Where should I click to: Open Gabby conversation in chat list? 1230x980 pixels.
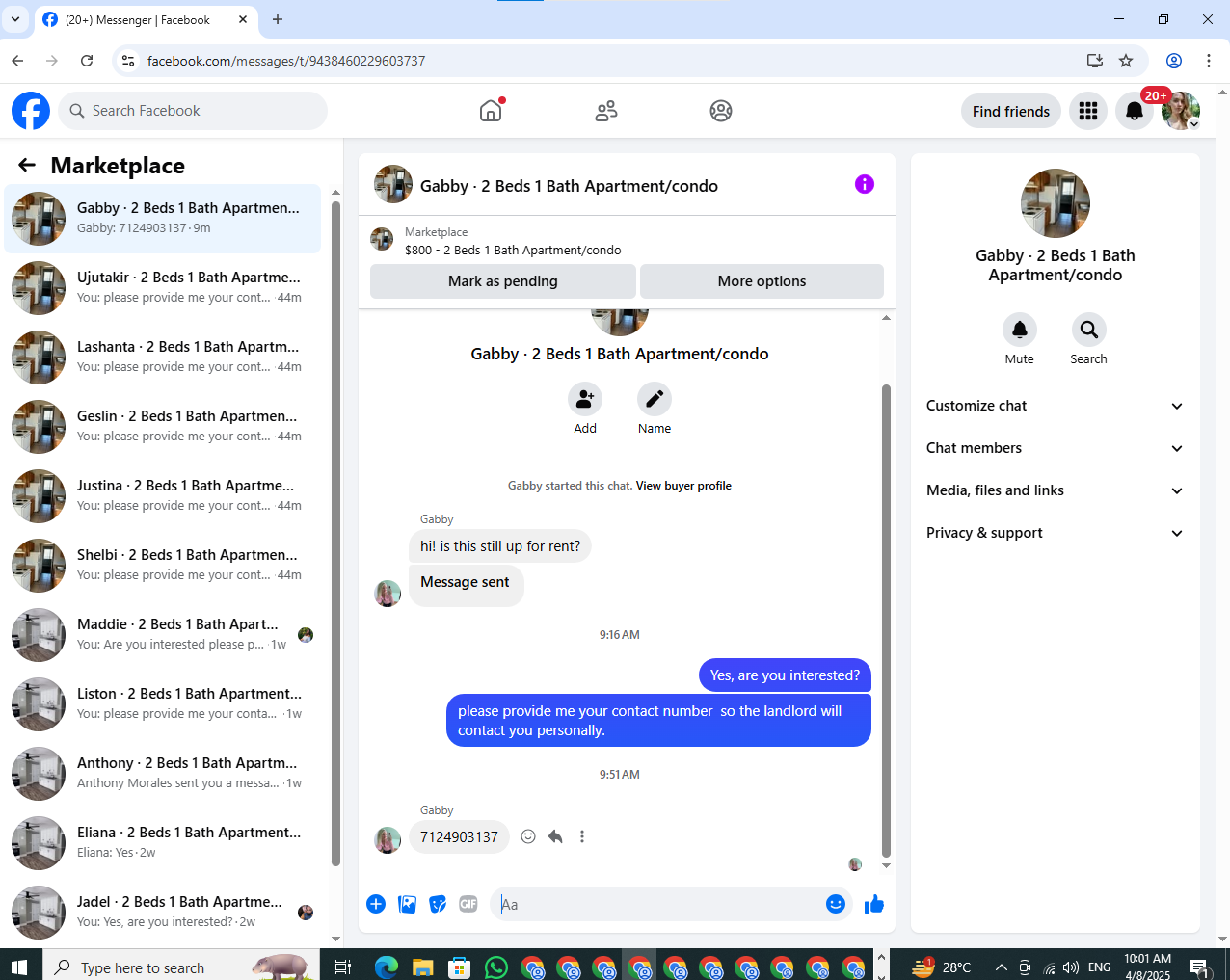pyautogui.click(x=163, y=219)
